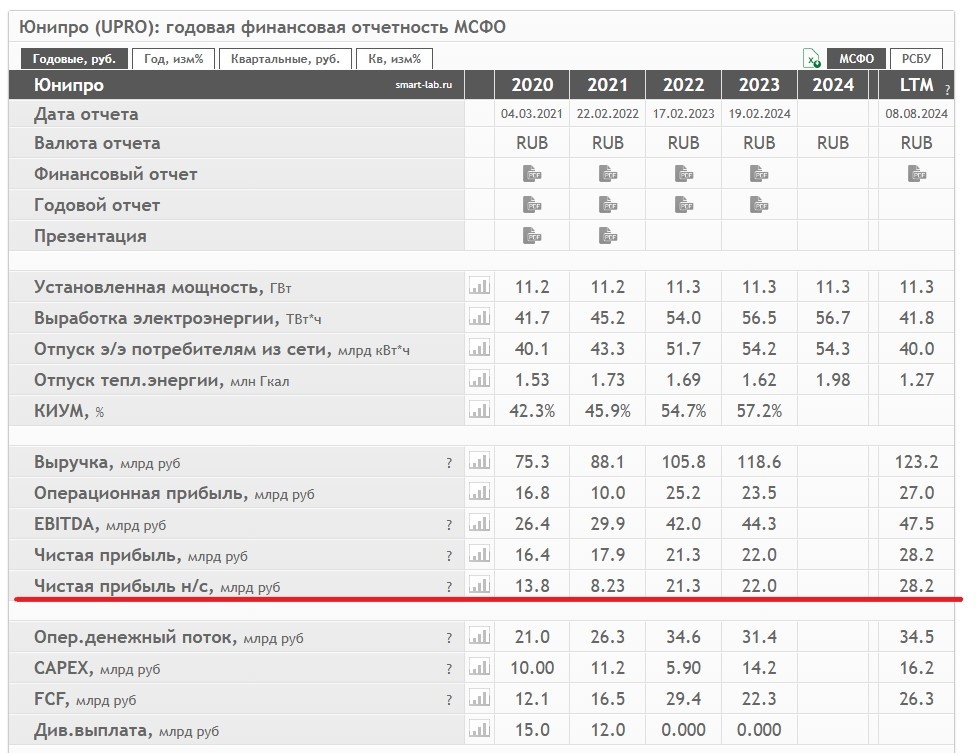Click the Юнипро company name header
Screen dimensions: 979x753
coord(69,85)
